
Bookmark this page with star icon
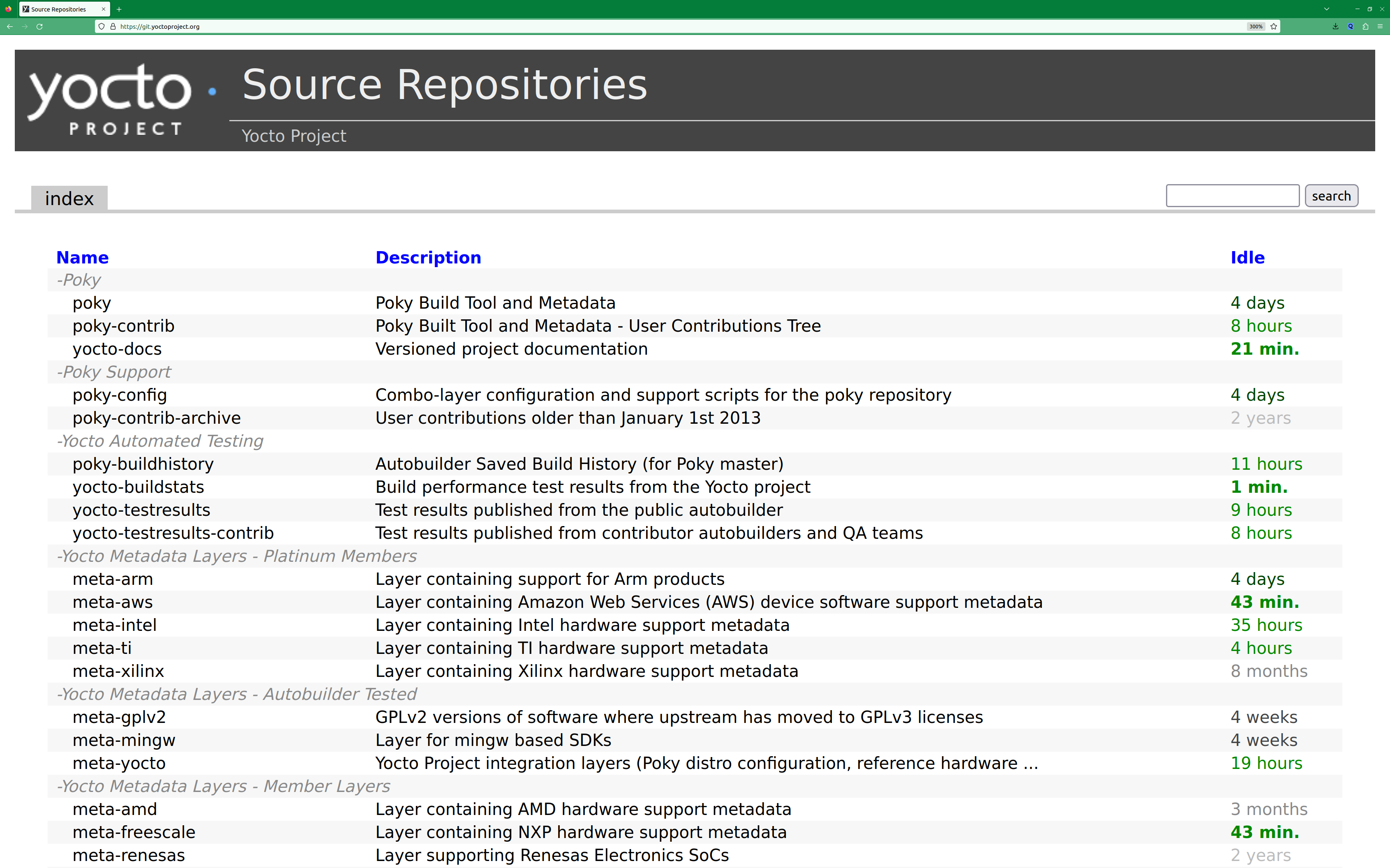point(1274,26)
